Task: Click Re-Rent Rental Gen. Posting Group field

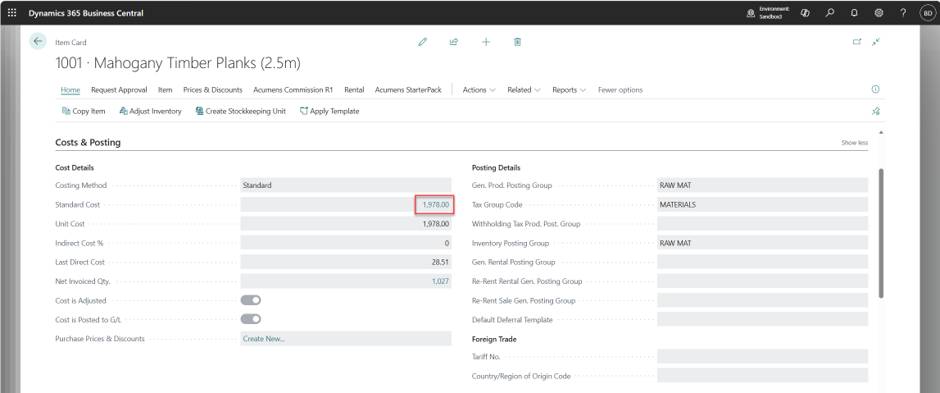Action: [763, 281]
